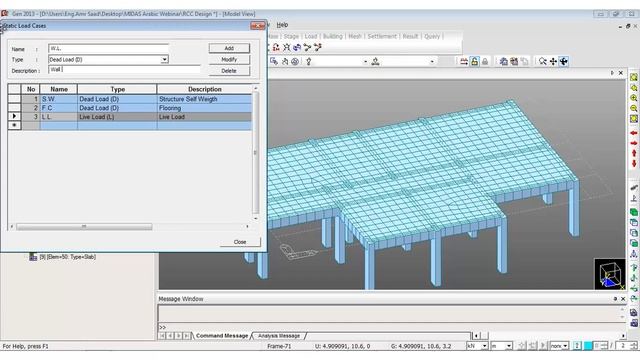Click the dialog table vertical scrollbar
The height and width of the screenshot is (360, 640).
(x=256, y=153)
